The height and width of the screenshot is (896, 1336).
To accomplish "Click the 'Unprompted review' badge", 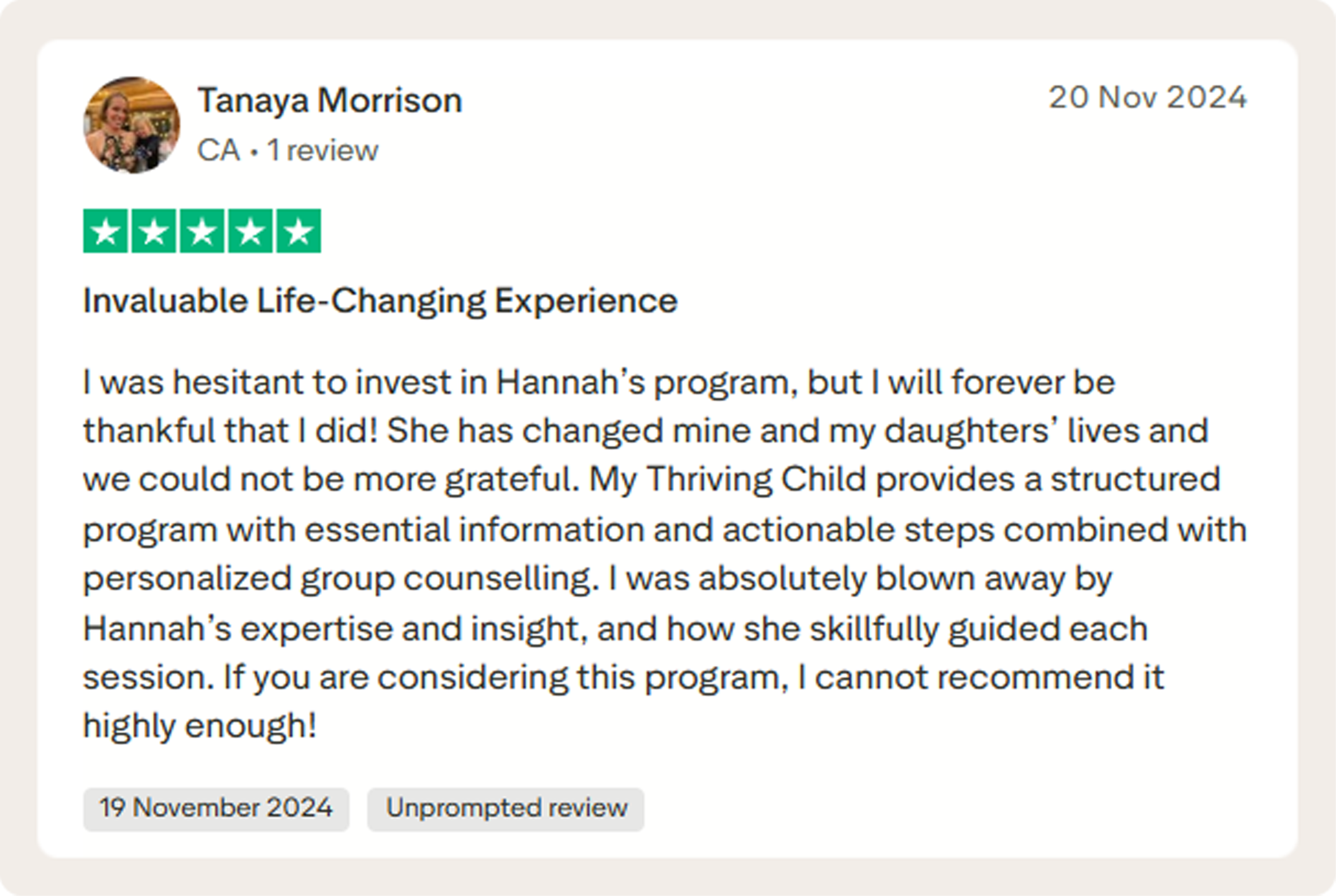I will tap(506, 808).
